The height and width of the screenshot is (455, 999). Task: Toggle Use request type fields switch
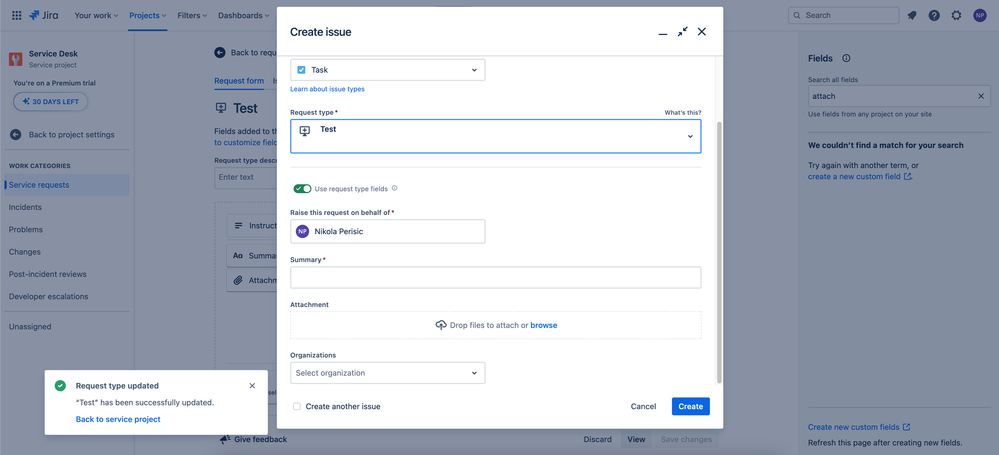(301, 188)
